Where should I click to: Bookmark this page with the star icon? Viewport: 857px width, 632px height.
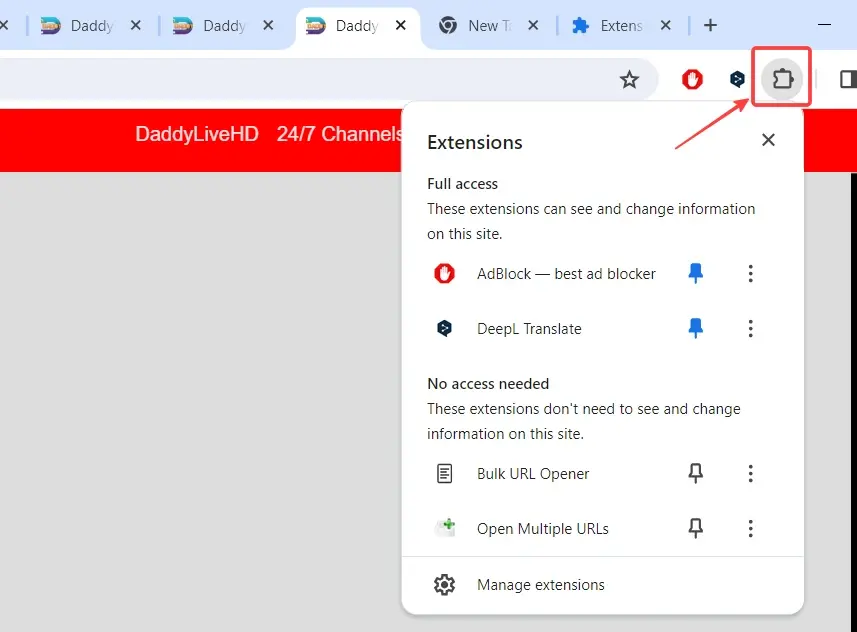click(x=629, y=79)
